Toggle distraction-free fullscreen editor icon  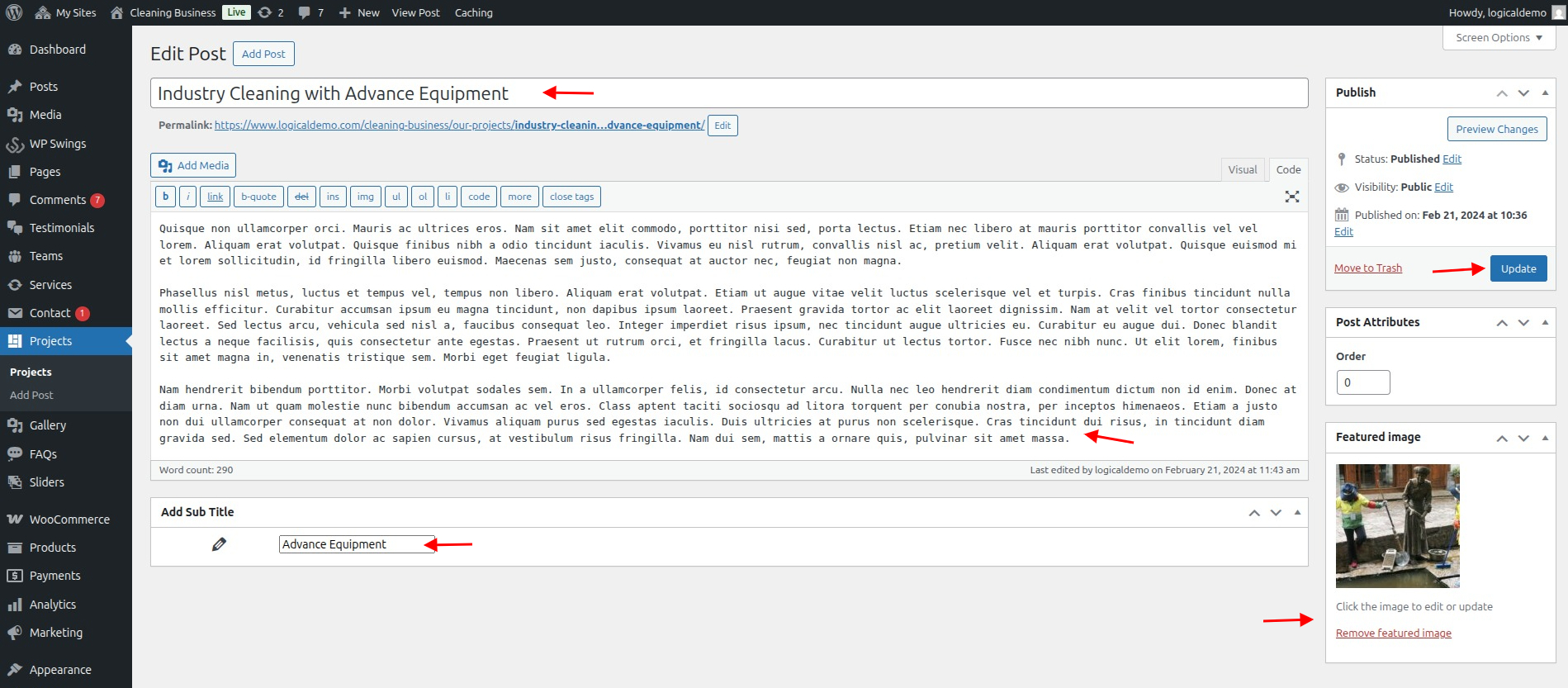point(1291,197)
